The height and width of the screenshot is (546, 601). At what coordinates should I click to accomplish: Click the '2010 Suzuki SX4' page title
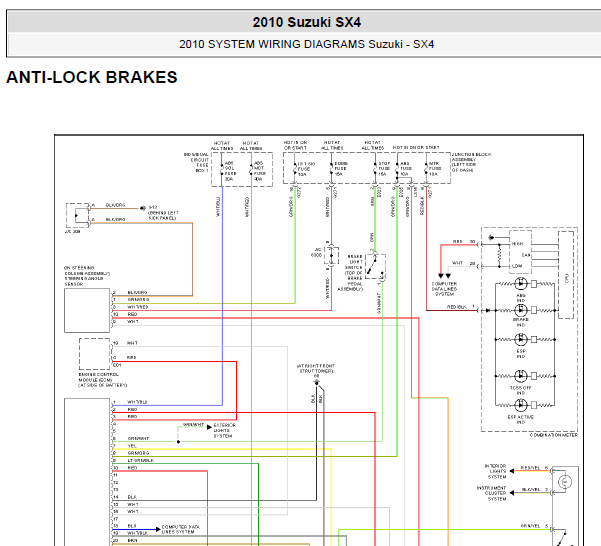point(307,22)
